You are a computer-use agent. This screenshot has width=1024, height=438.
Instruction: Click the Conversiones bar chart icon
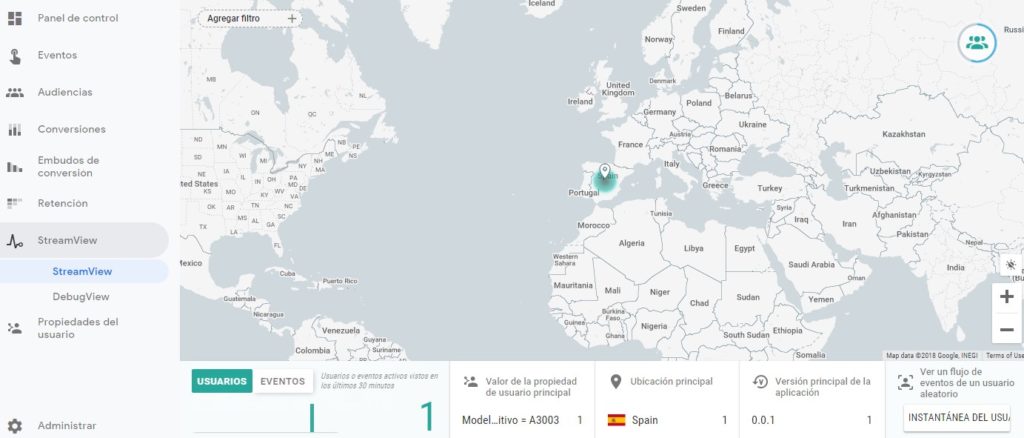[14, 129]
